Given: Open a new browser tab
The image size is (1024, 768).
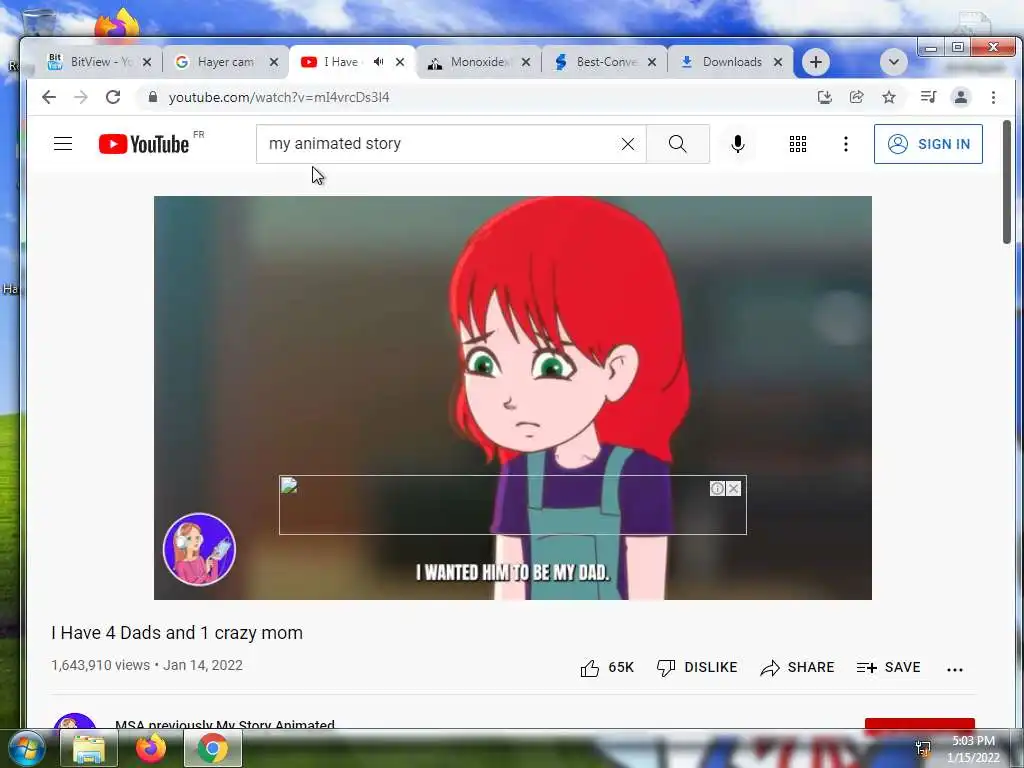Looking at the screenshot, I should [x=815, y=62].
